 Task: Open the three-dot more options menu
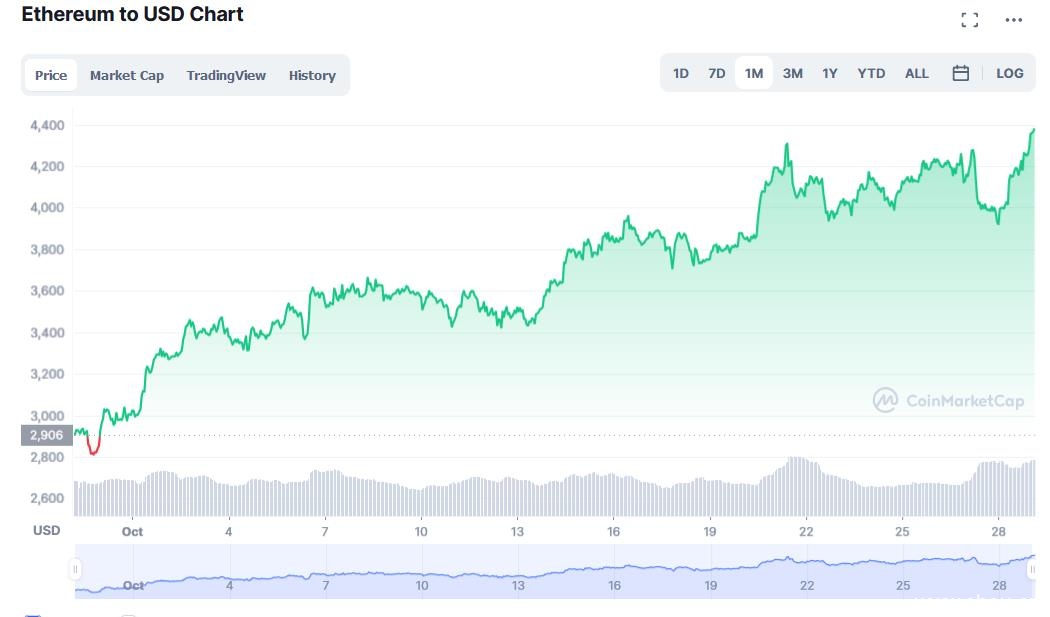(1014, 20)
